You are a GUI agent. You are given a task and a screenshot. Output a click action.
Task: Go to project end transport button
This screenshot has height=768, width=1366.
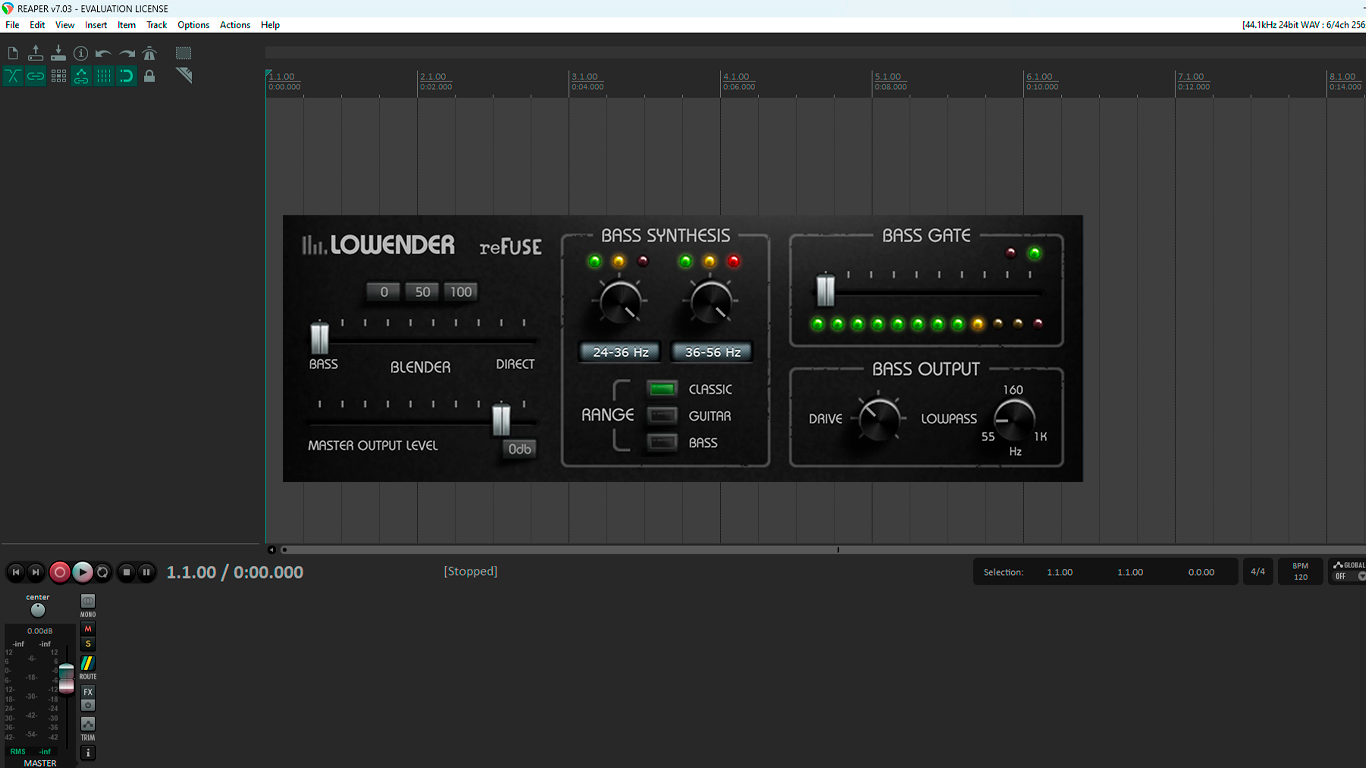click(36, 572)
